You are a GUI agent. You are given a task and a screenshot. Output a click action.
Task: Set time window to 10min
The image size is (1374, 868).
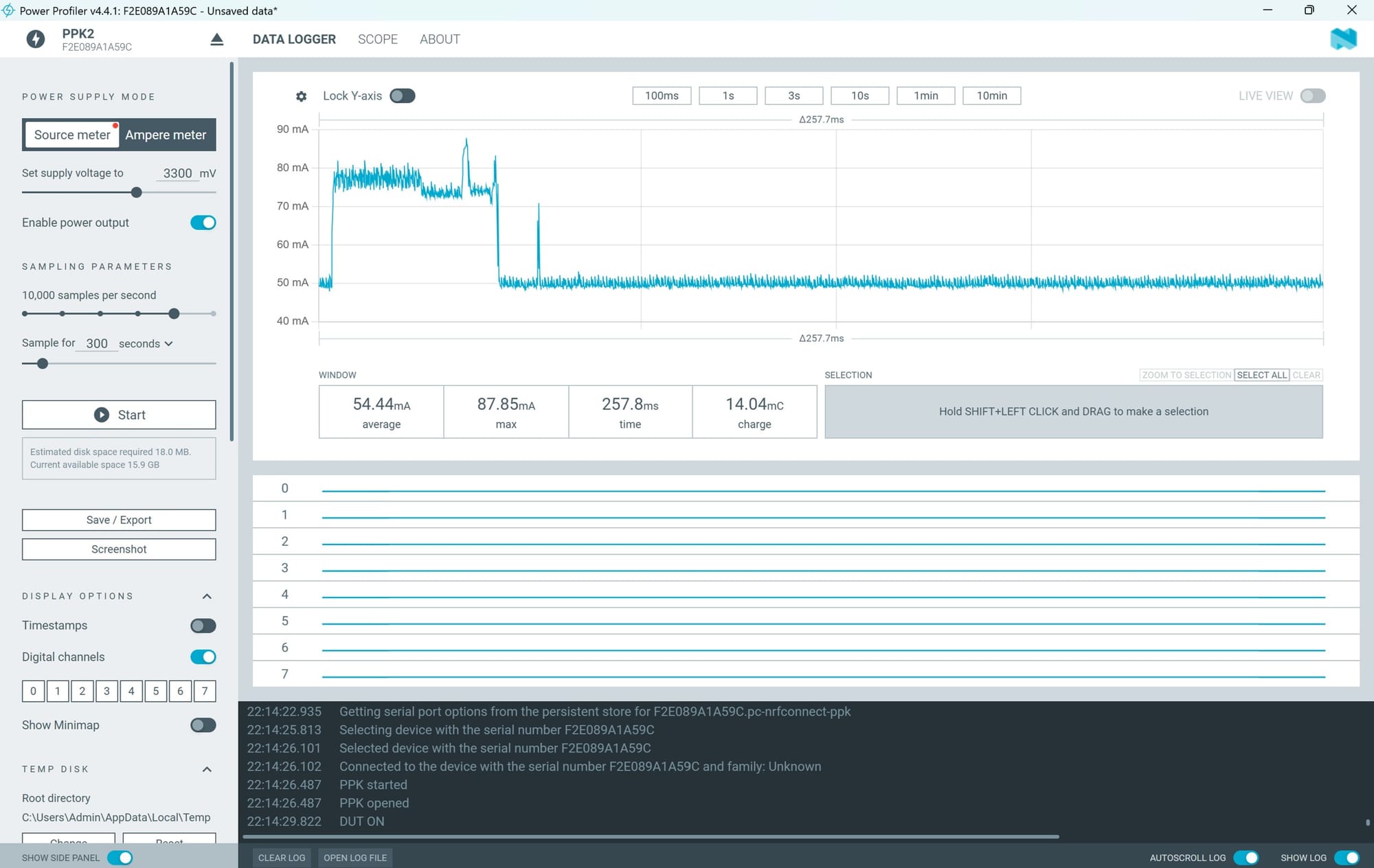[992, 95]
